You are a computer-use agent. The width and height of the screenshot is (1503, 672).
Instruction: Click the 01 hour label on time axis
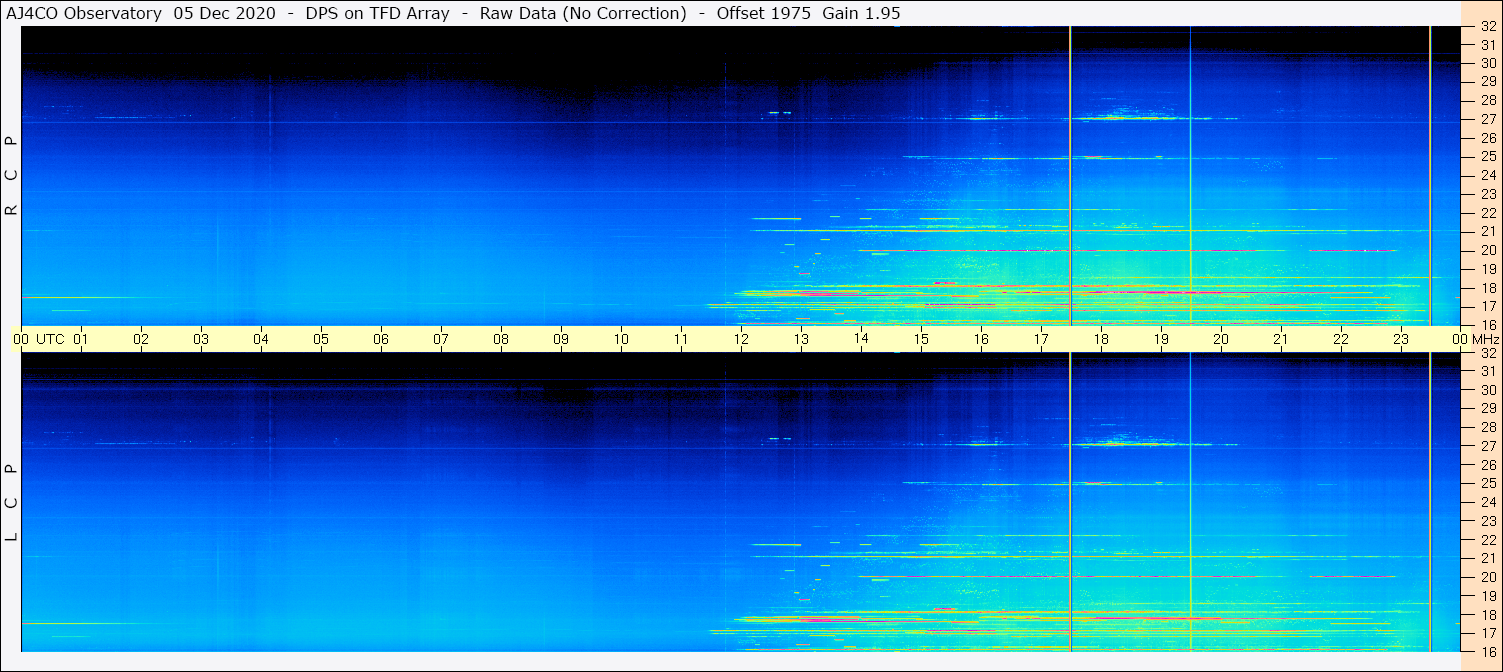[81, 339]
